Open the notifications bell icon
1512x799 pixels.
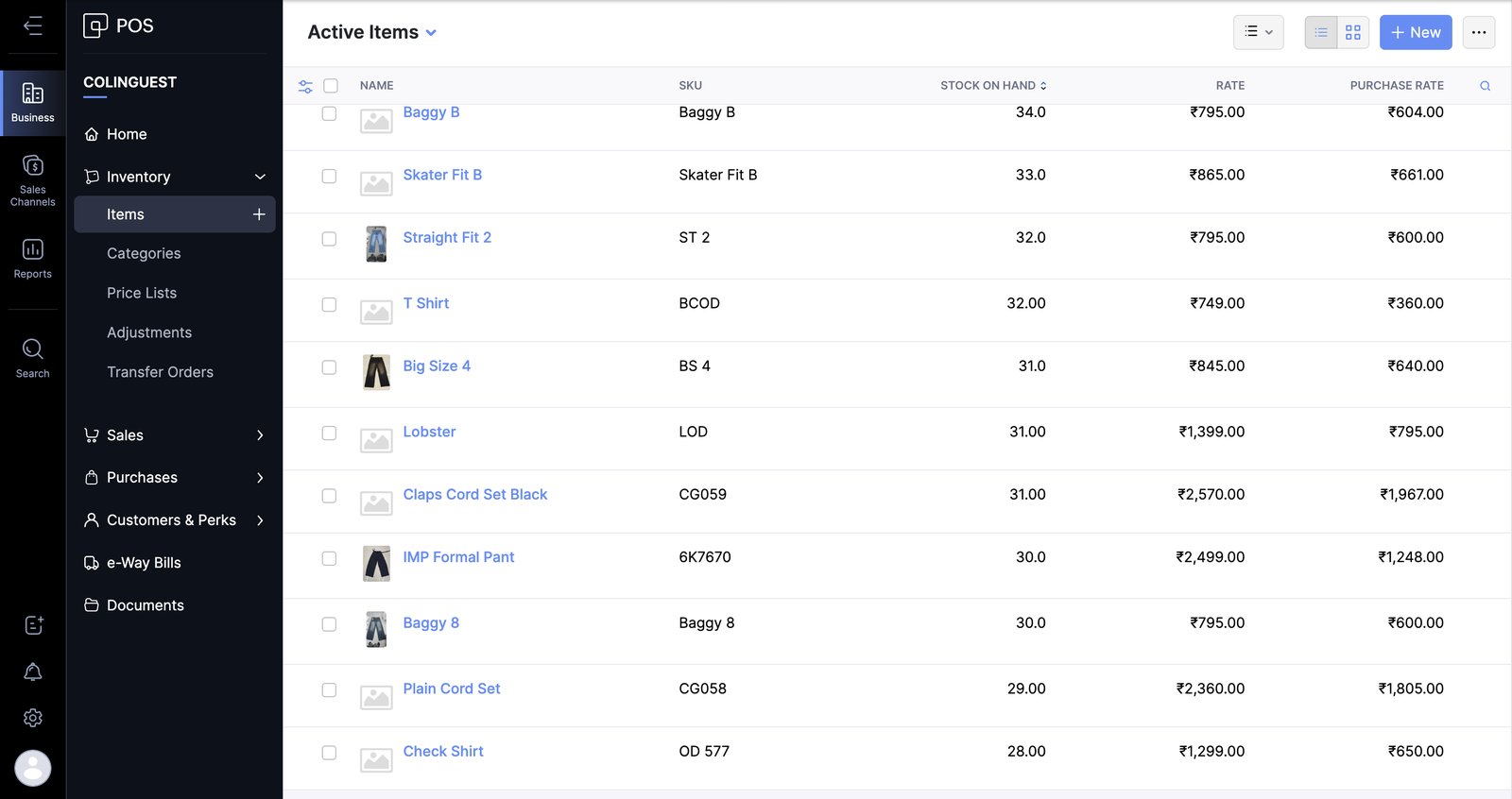click(x=33, y=671)
